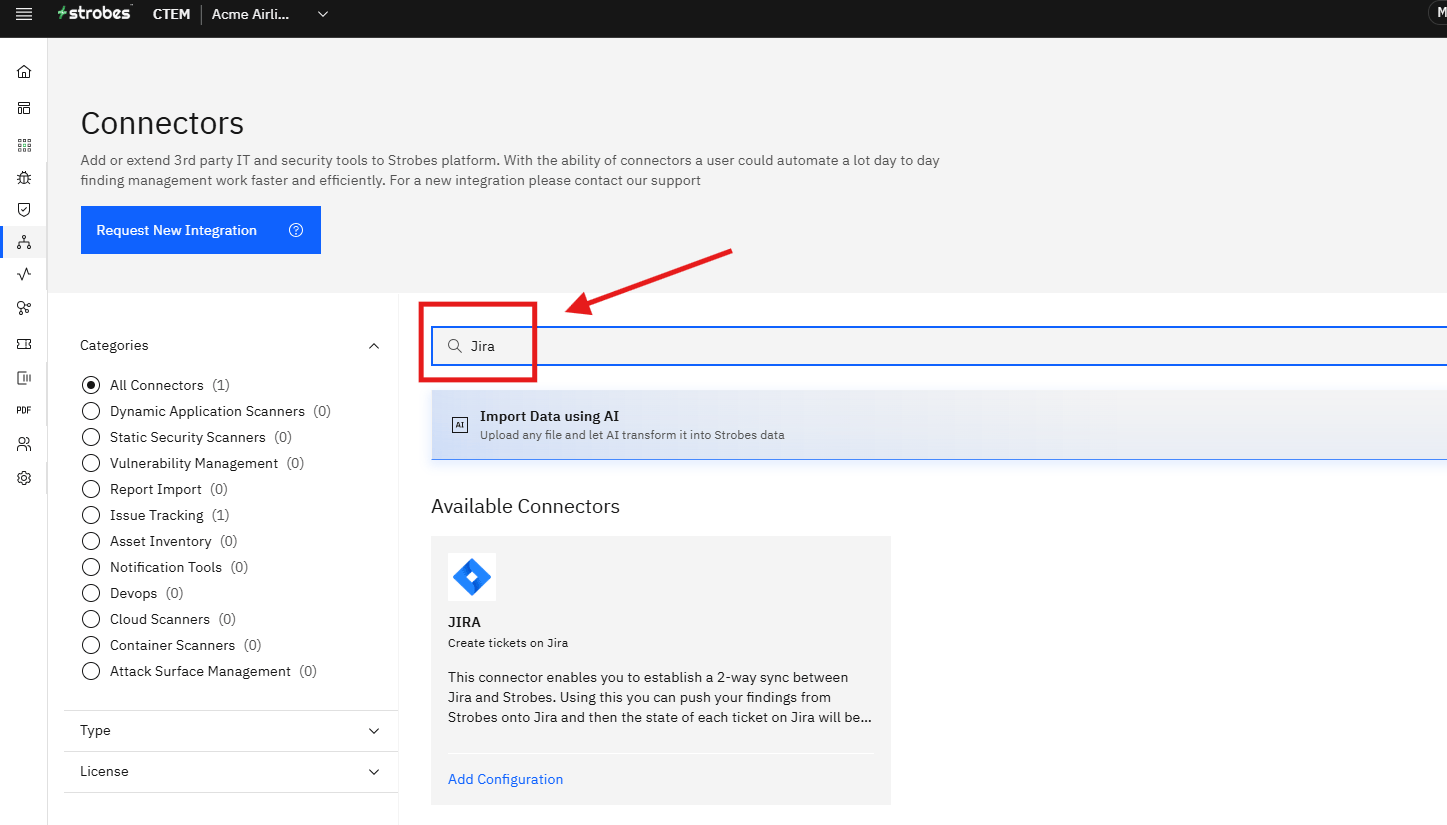Click the Available Connectors heading
The width and height of the screenshot is (1447, 825).
(x=525, y=507)
